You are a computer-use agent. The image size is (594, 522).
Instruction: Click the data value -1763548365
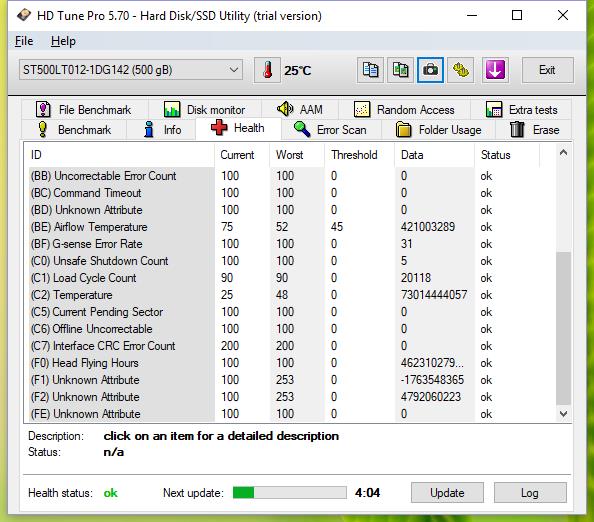tap(432, 380)
